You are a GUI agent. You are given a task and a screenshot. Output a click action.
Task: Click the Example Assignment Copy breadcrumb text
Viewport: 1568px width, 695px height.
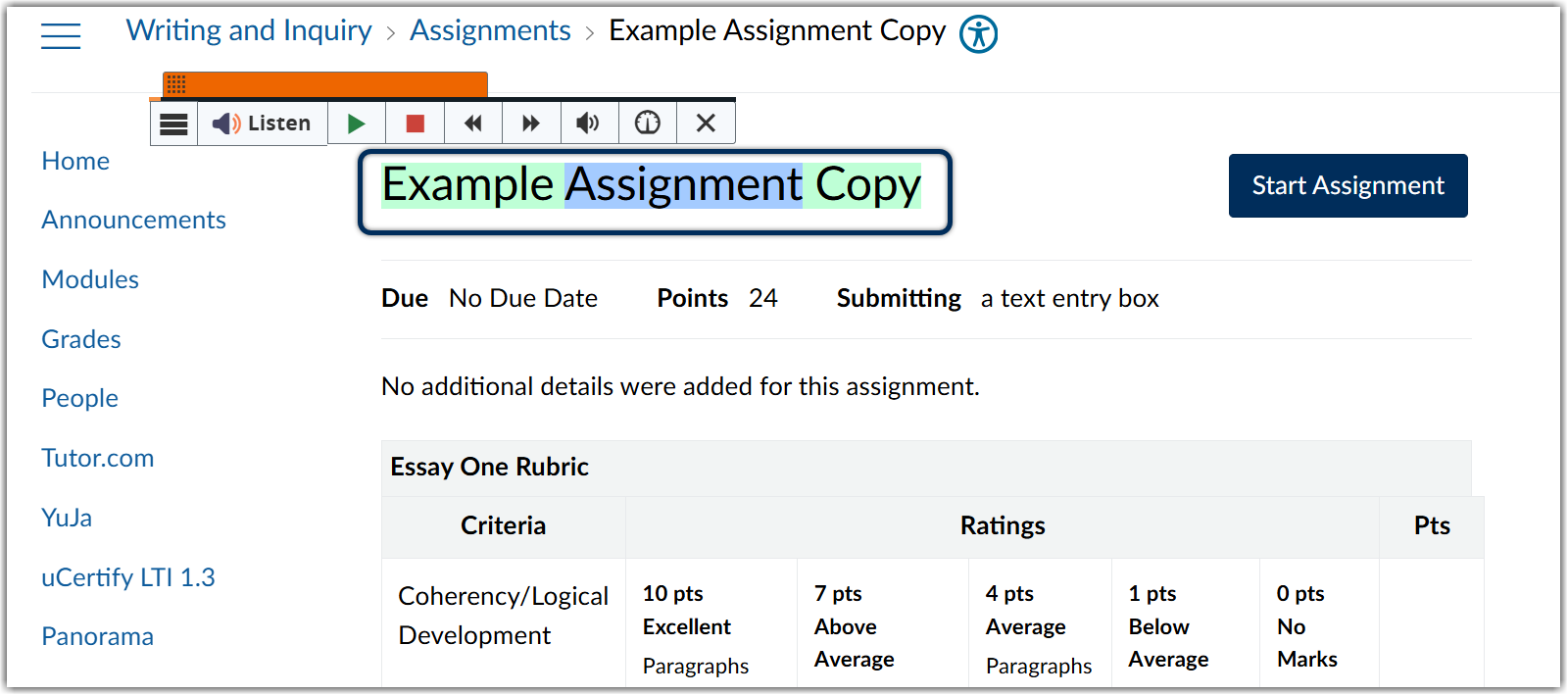(777, 30)
